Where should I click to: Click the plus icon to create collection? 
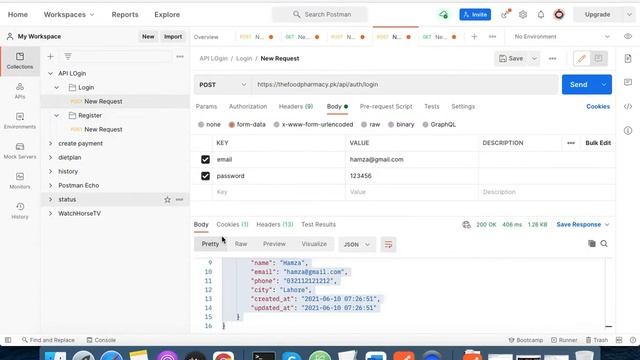click(x=50, y=57)
